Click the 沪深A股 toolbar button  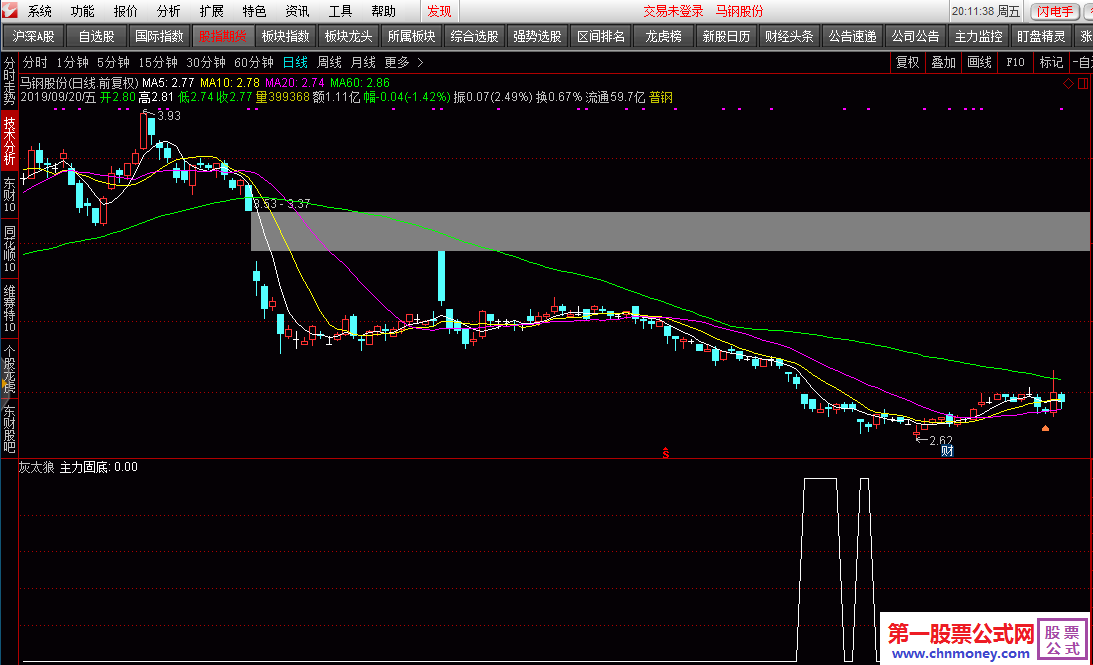[33, 36]
